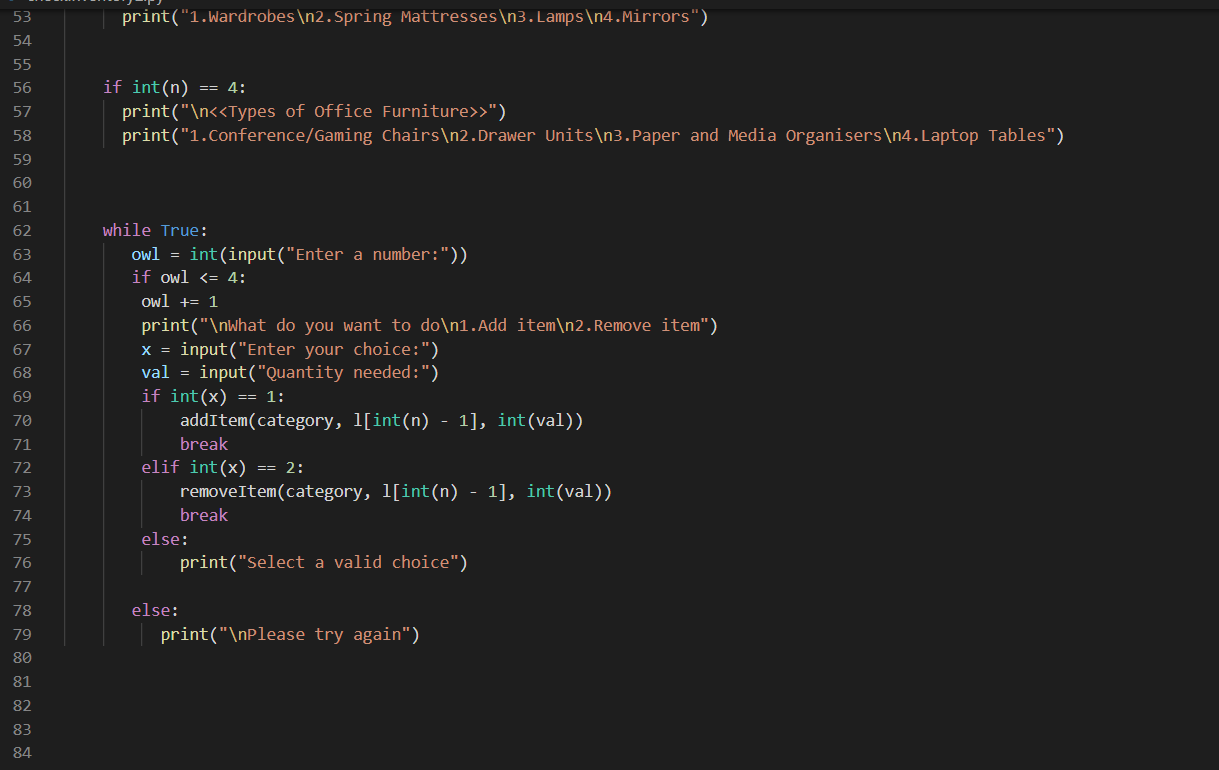Select the else keyword on line 78
The height and width of the screenshot is (770, 1219).
tap(150, 610)
